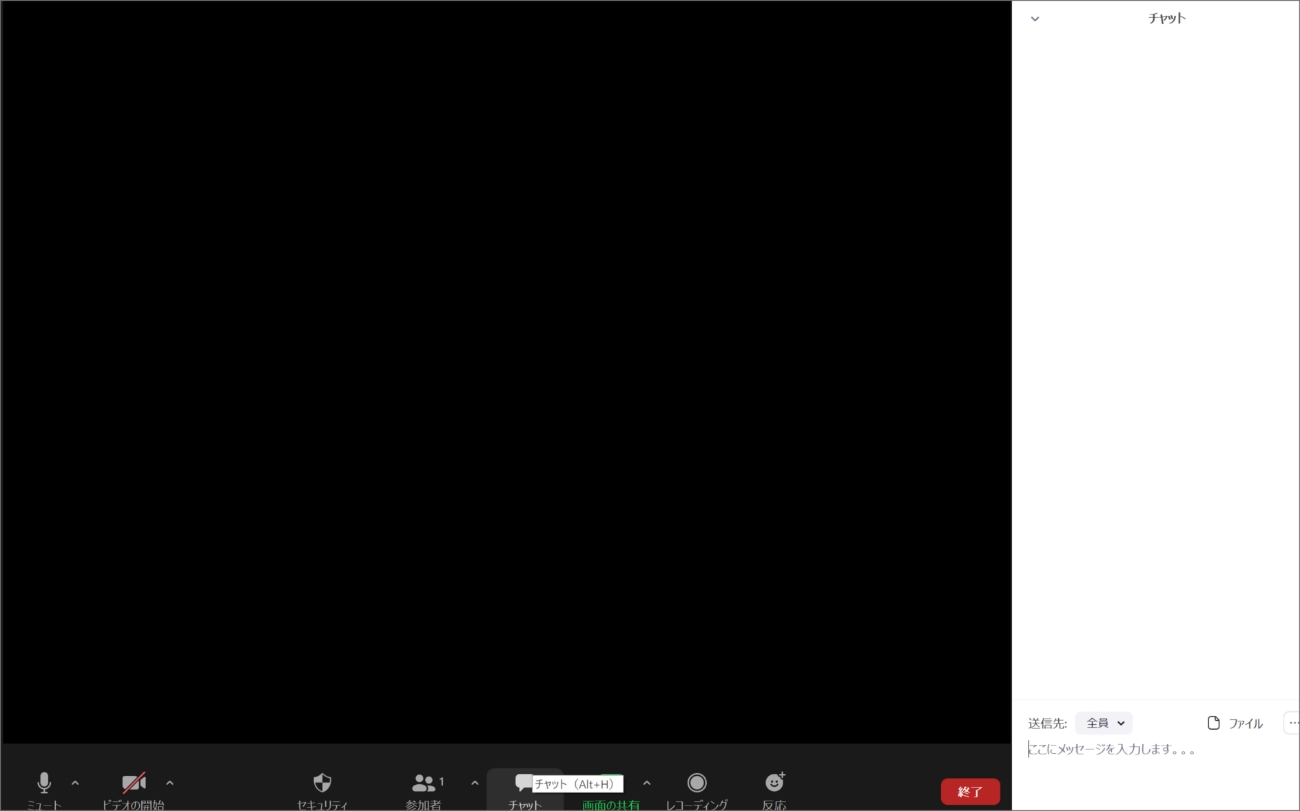Start video with the ビデオの開始 camera icon
This screenshot has height=811, width=1300.
coord(133,783)
